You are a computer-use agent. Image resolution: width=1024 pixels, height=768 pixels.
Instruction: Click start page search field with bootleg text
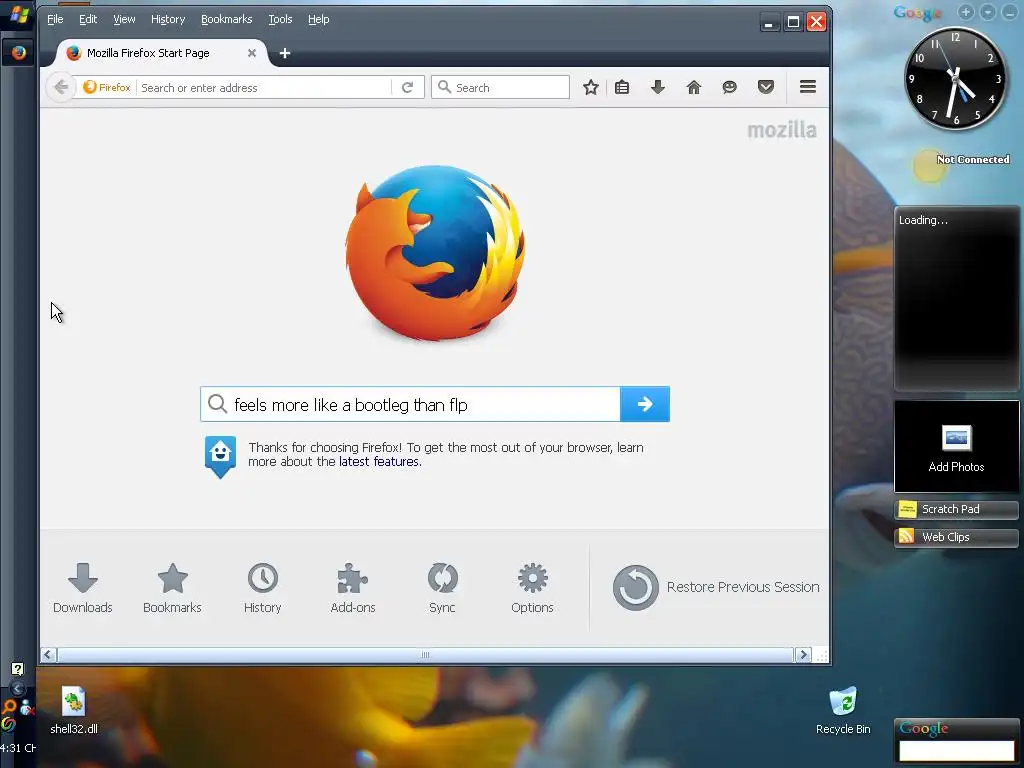(x=410, y=404)
